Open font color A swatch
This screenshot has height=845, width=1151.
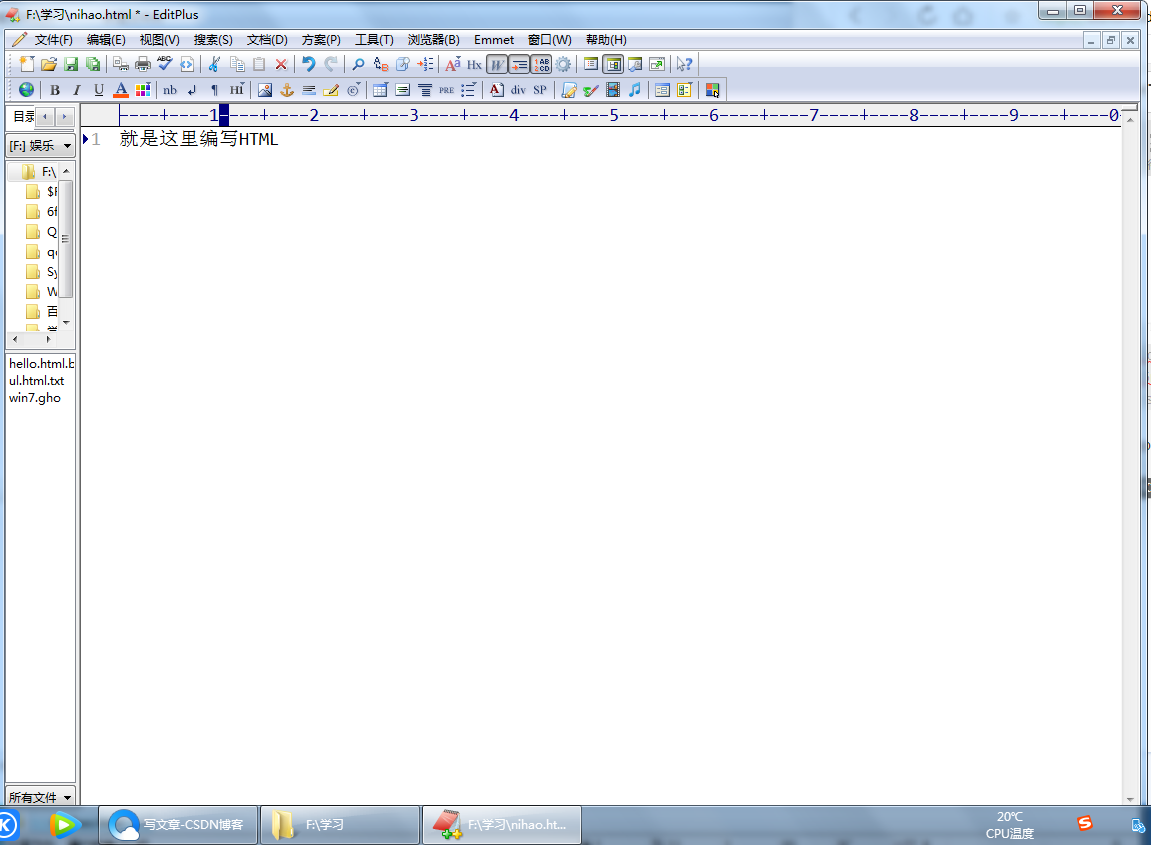tap(121, 90)
